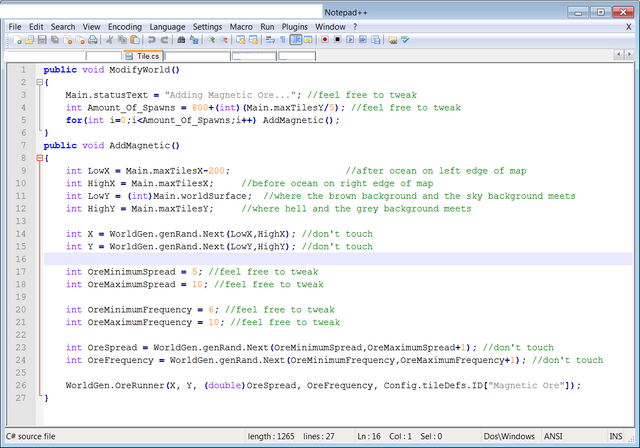This screenshot has height=448, width=640.
Task: Open the Macro menu
Action: tap(241, 27)
